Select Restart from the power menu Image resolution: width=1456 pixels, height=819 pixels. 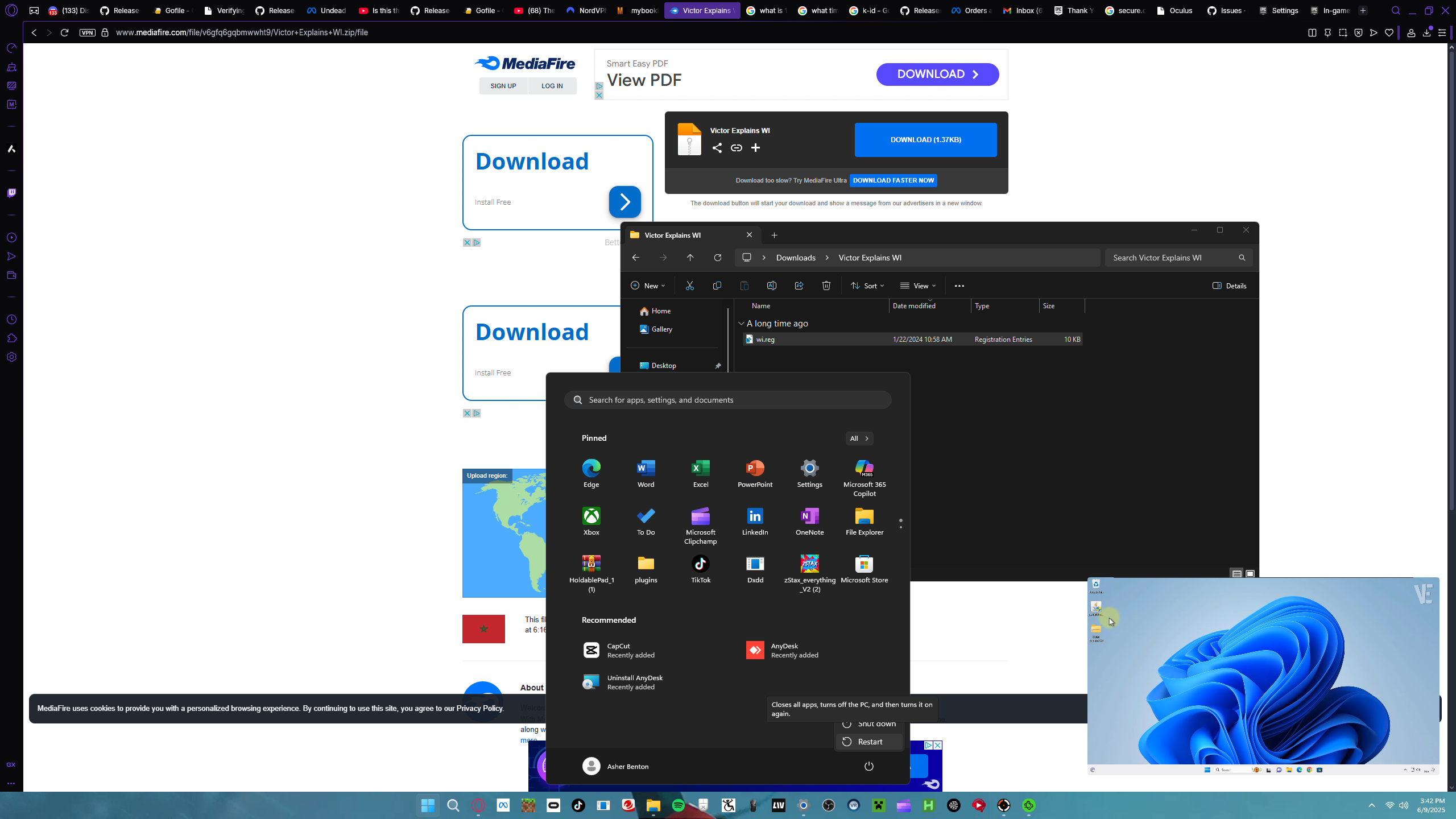point(869,742)
